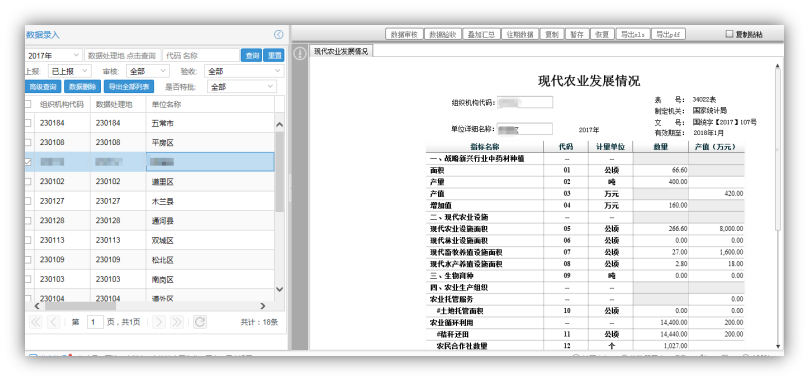Click the 单位详细名称 field in report

525,129
